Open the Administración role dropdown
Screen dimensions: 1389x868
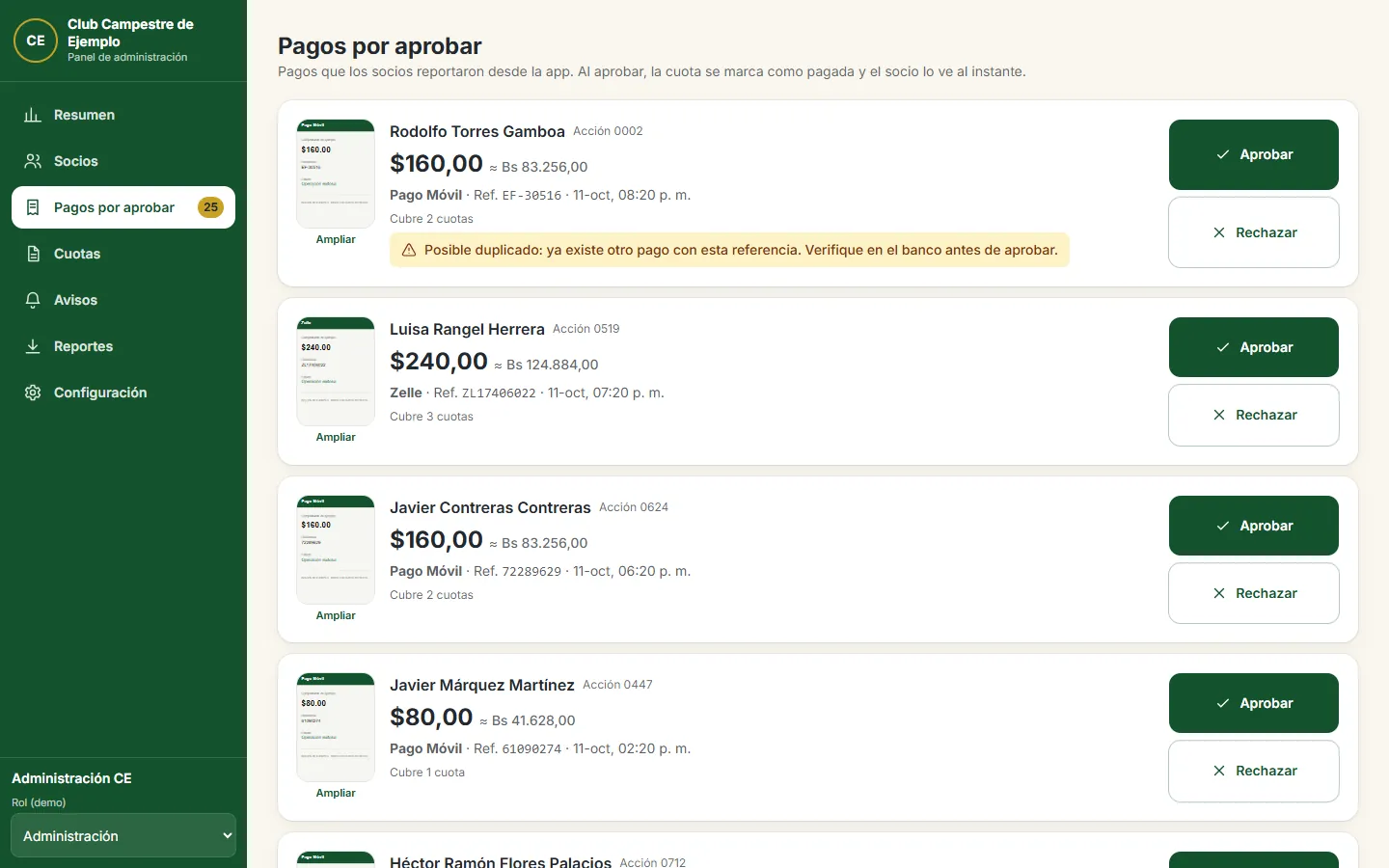point(123,836)
